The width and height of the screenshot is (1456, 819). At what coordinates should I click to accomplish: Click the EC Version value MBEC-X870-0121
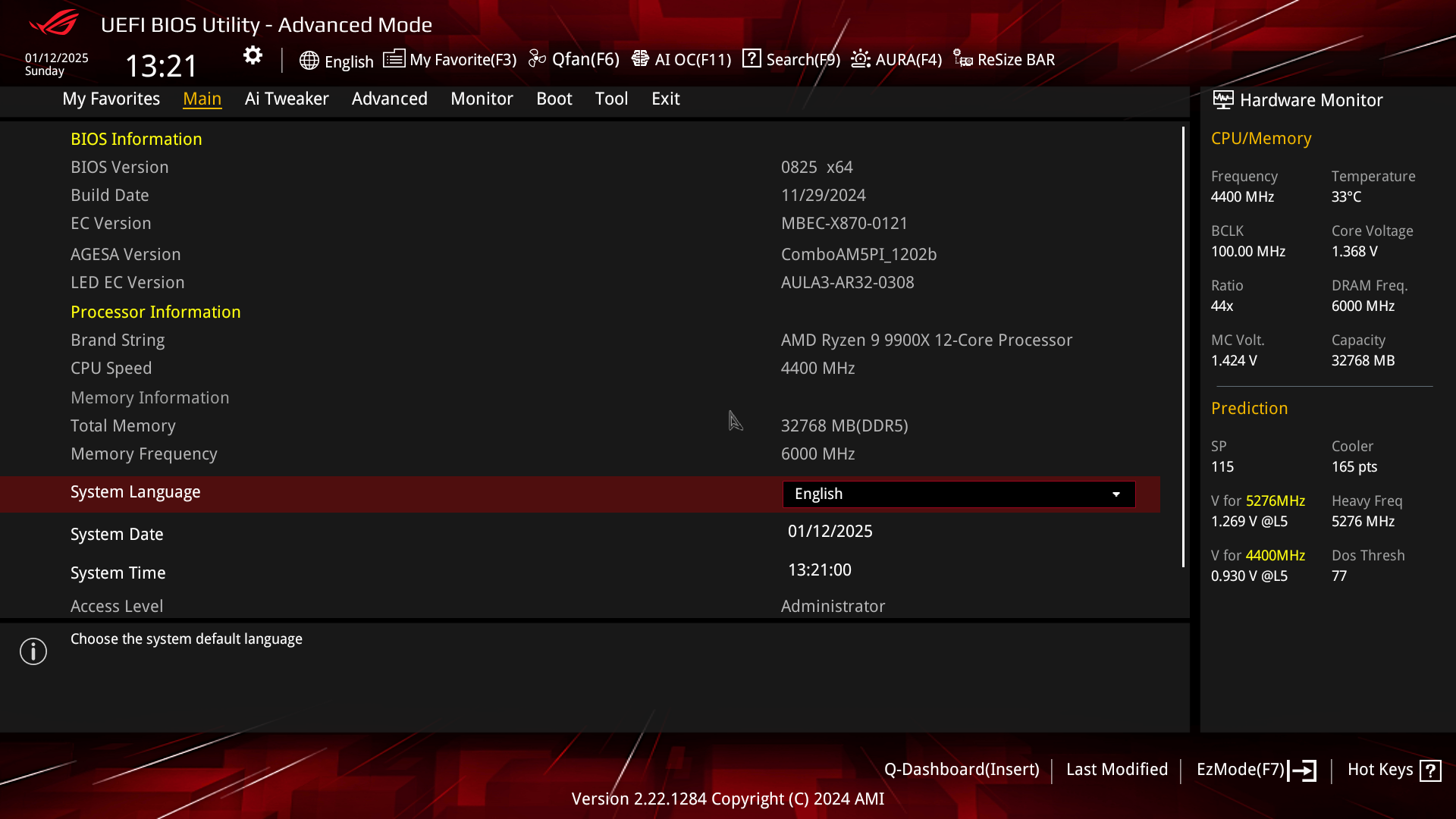pos(844,223)
